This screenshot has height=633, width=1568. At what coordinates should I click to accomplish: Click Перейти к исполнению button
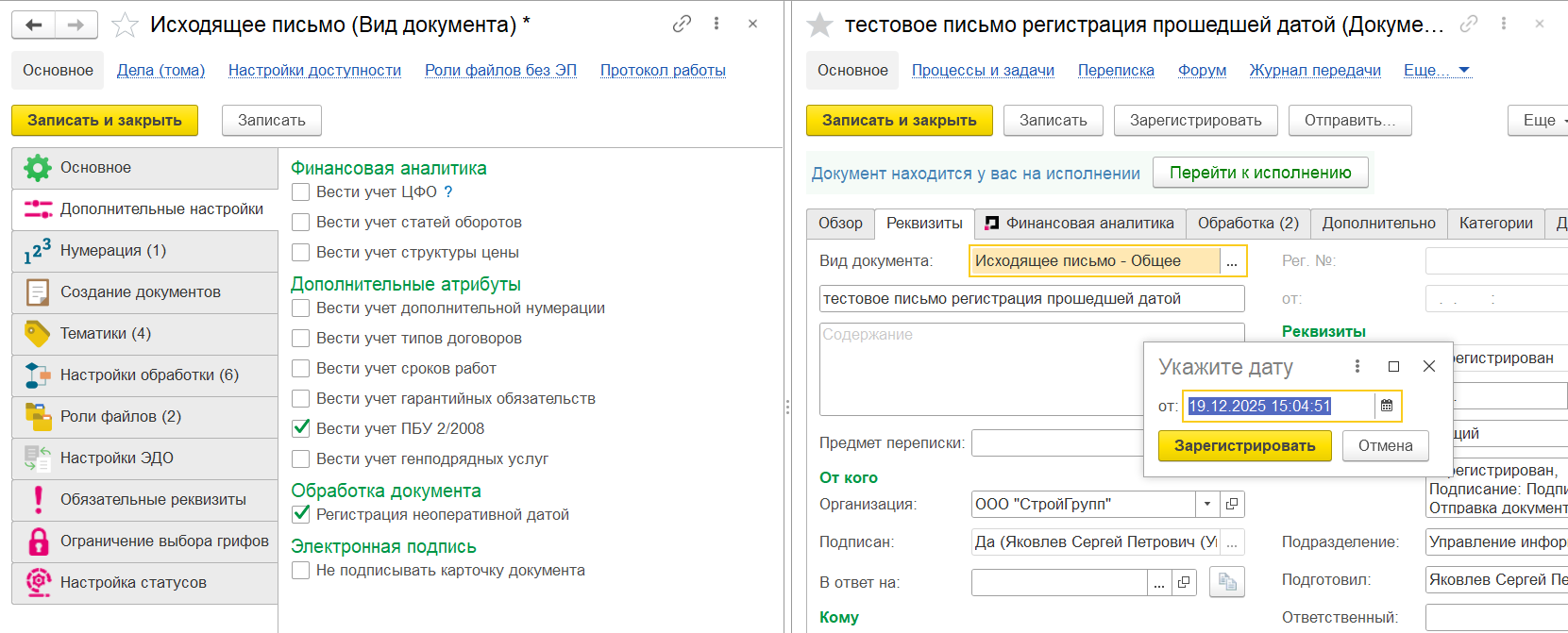[x=1260, y=173]
